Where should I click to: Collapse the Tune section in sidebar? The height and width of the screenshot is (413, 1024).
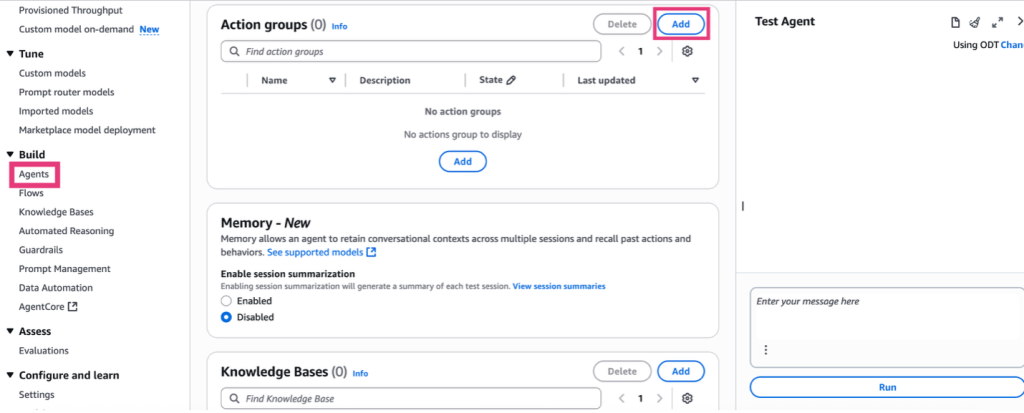(x=10, y=54)
